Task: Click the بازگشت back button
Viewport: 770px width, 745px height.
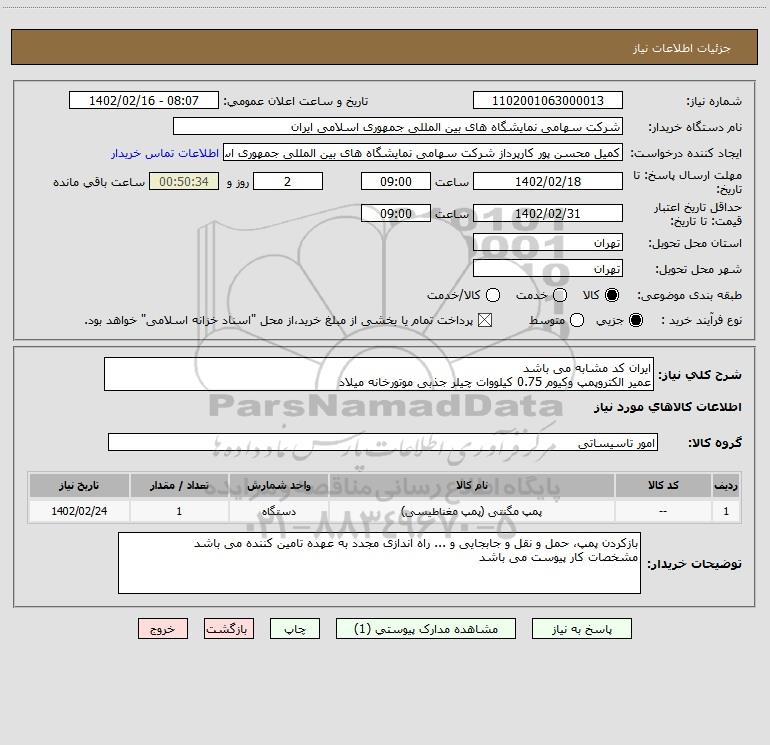Action: (x=229, y=629)
